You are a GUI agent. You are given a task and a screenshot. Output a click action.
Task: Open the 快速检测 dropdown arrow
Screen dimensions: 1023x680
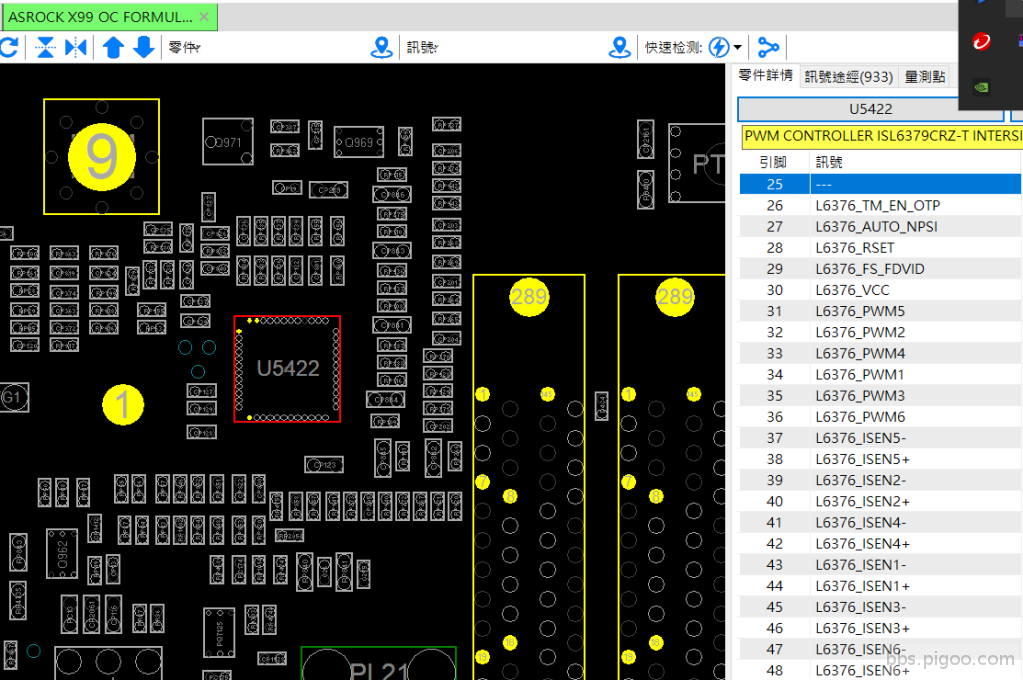click(x=738, y=48)
